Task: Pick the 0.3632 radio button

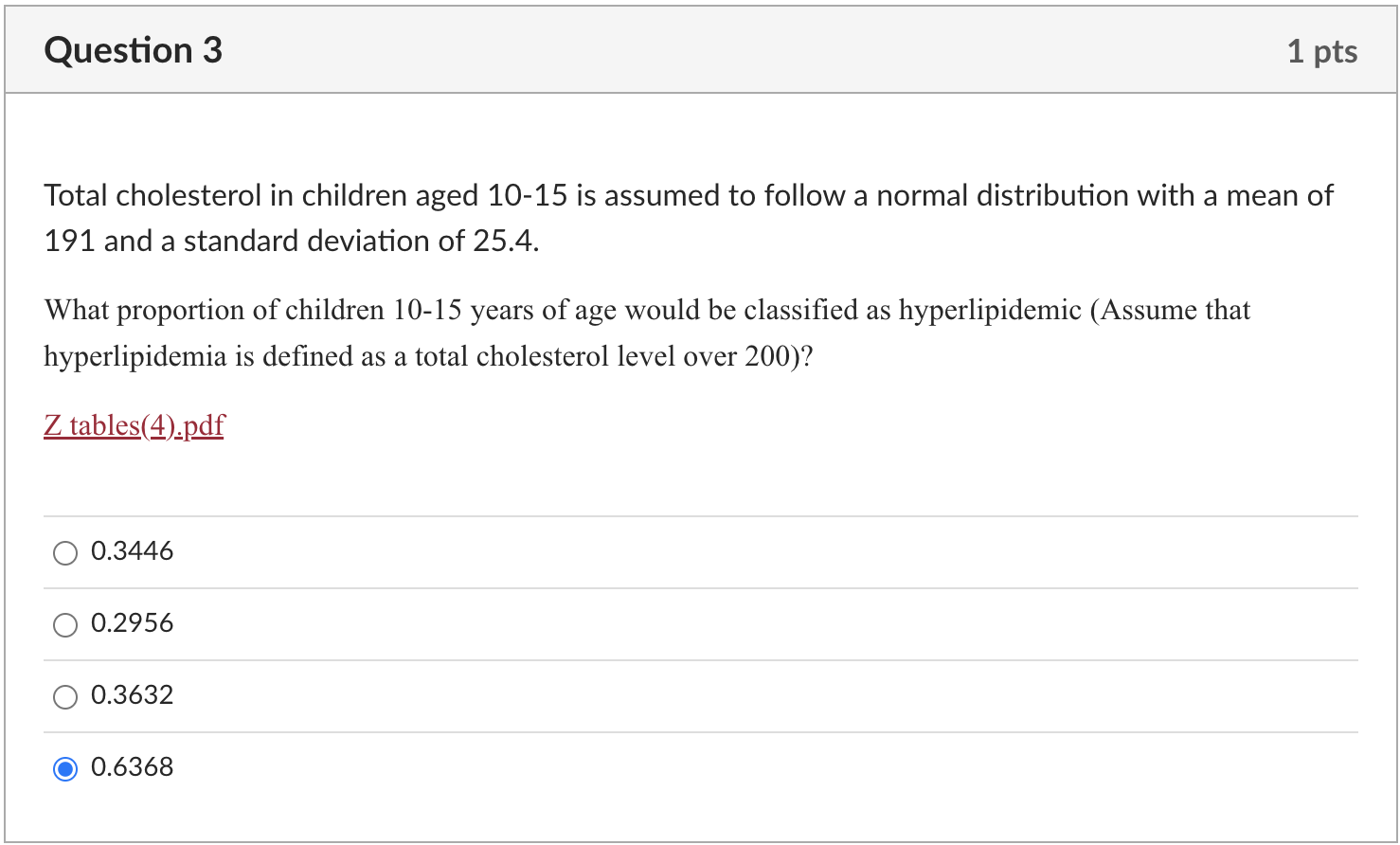Action: click(x=65, y=696)
